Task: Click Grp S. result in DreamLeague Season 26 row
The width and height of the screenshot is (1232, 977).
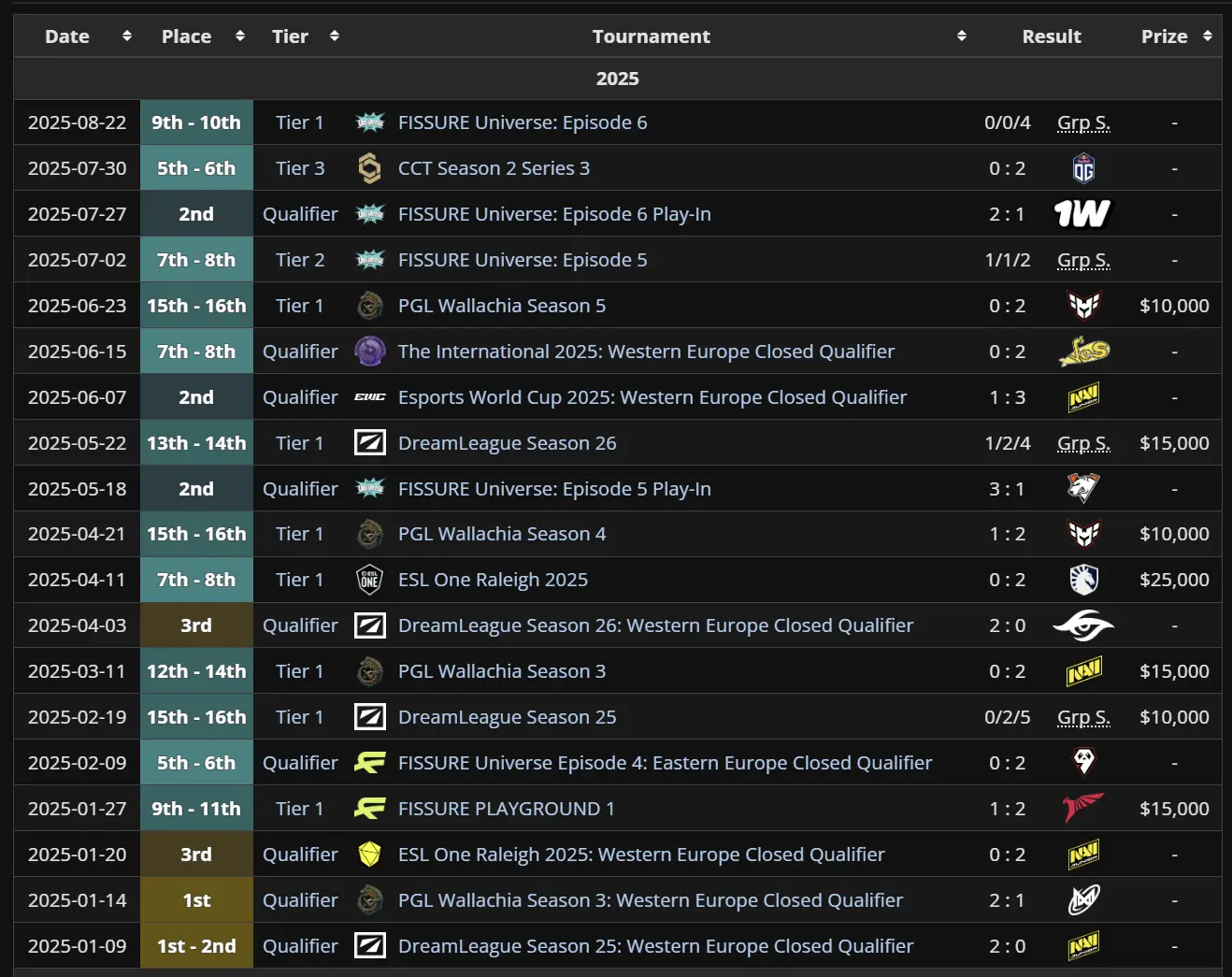Action: click(x=1083, y=443)
